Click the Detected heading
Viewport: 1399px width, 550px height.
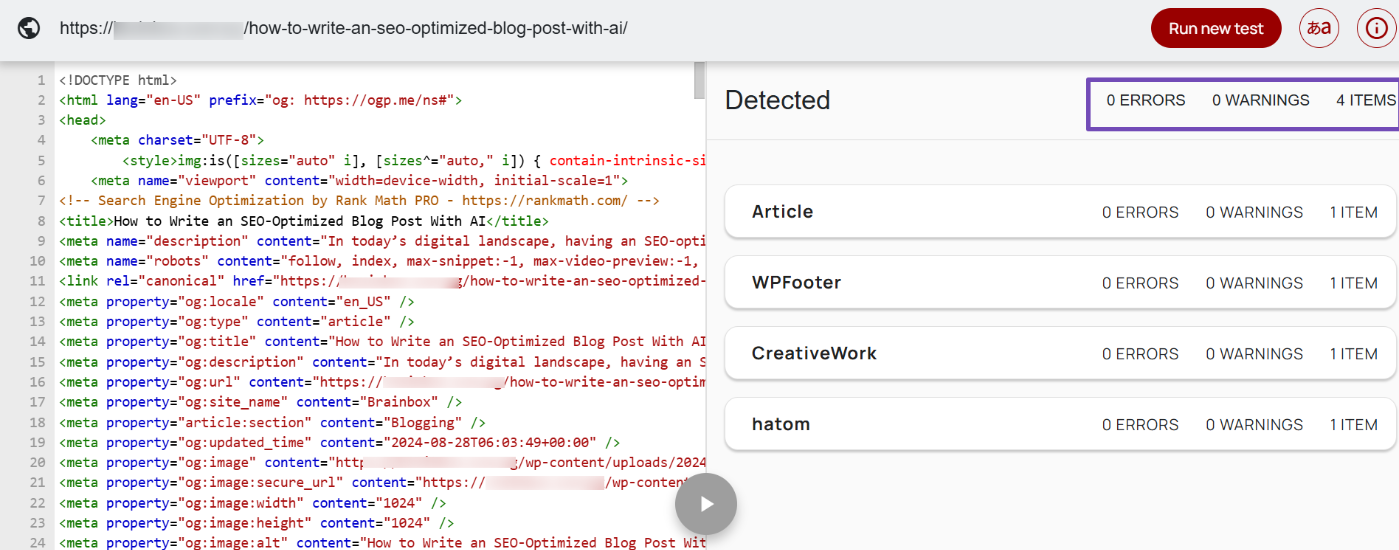[x=777, y=100]
